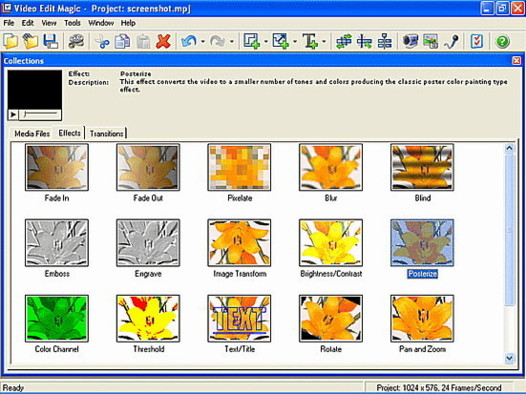Click the New Project toolbar icon
This screenshot has width=526, height=394.
click(10, 41)
